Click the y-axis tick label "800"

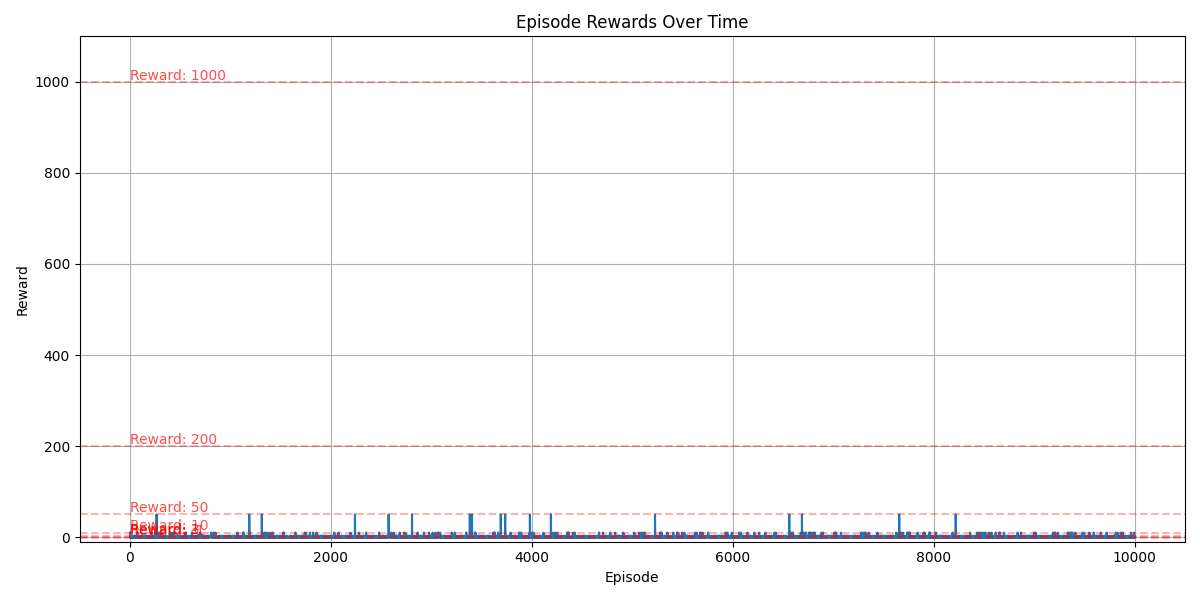(58, 173)
